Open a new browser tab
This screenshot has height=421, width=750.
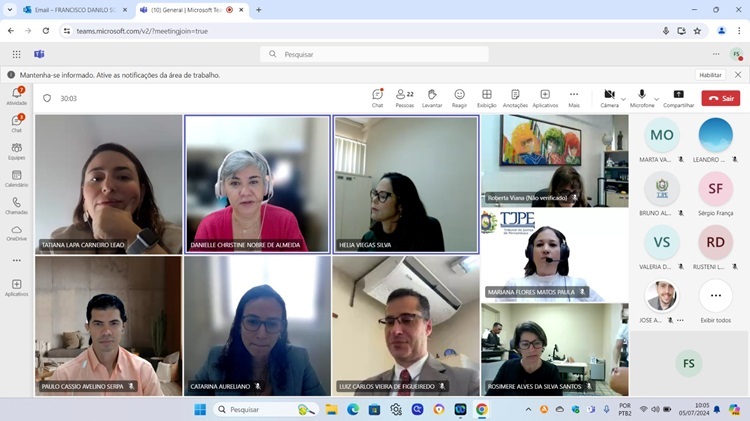click(258, 10)
